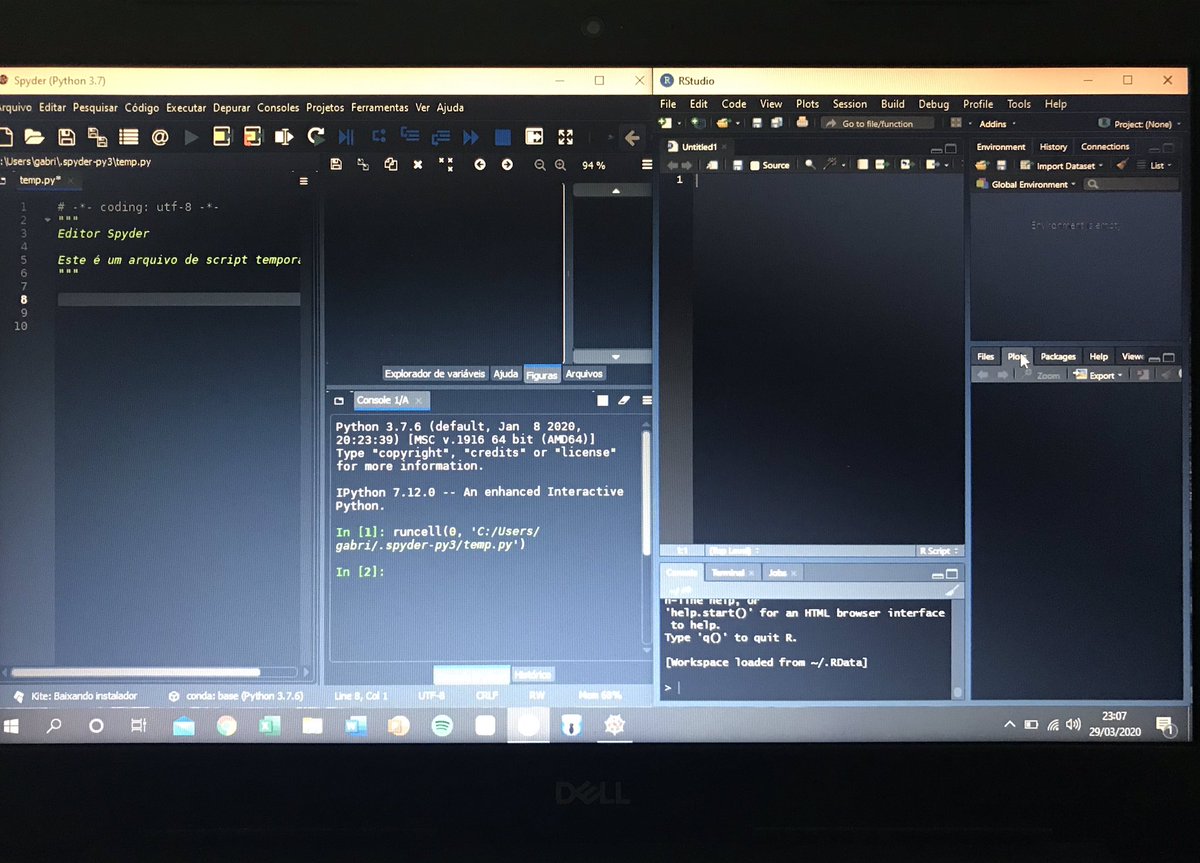Fullscreen mode icon in Spyder toolbar
The width and height of the screenshot is (1200, 863).
pyautogui.click(x=566, y=137)
